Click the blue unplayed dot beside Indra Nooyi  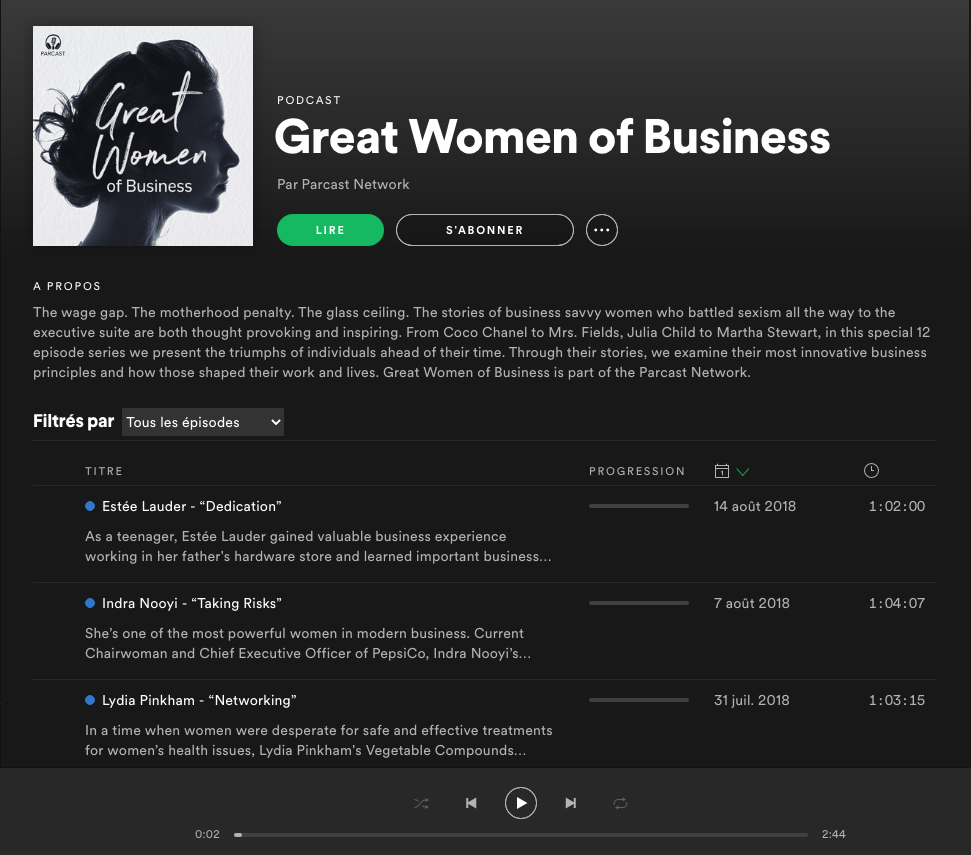tap(90, 603)
